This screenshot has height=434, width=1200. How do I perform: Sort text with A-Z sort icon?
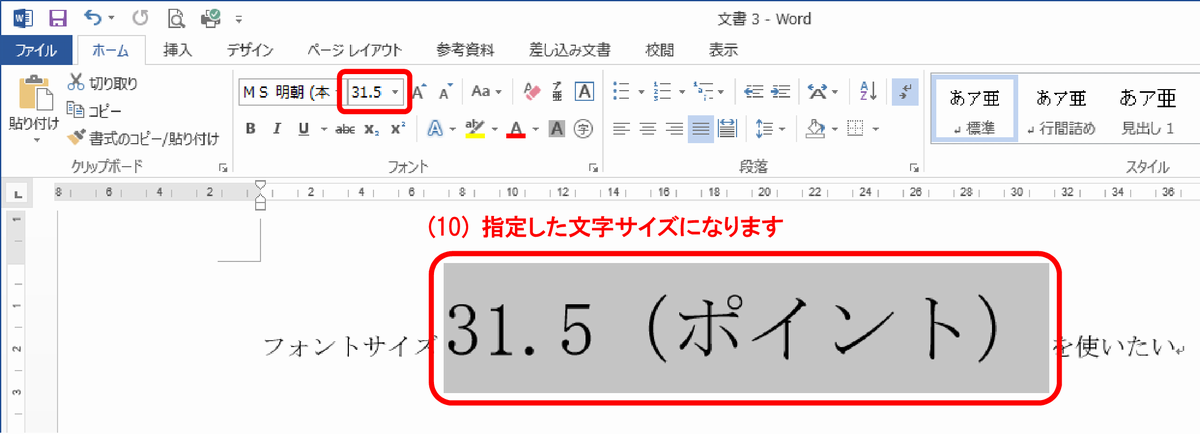[x=867, y=91]
